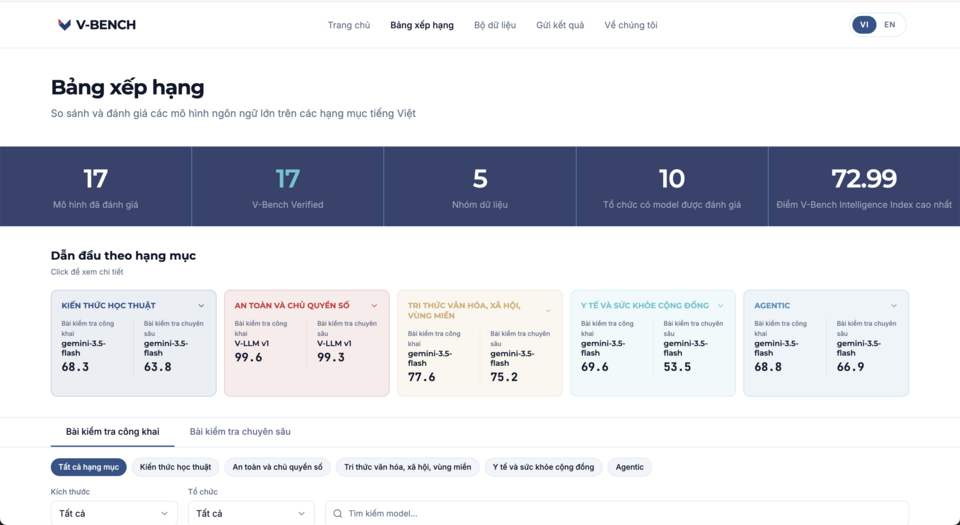Expand the Kiến thức học thuật card chevron
960x525 pixels.
pyautogui.click(x=201, y=305)
